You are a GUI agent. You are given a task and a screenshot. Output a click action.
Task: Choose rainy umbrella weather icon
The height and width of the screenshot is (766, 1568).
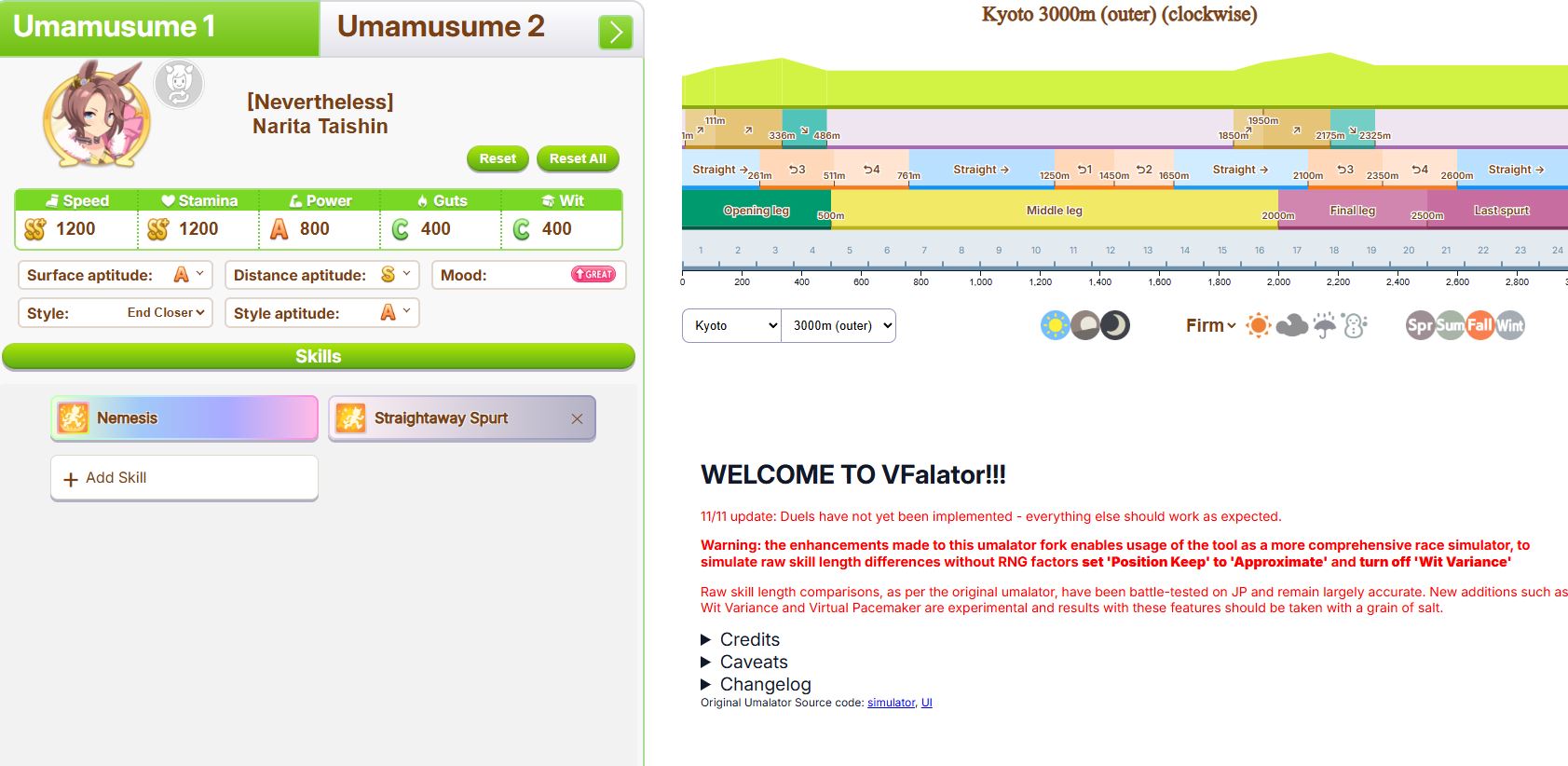pos(1325,325)
